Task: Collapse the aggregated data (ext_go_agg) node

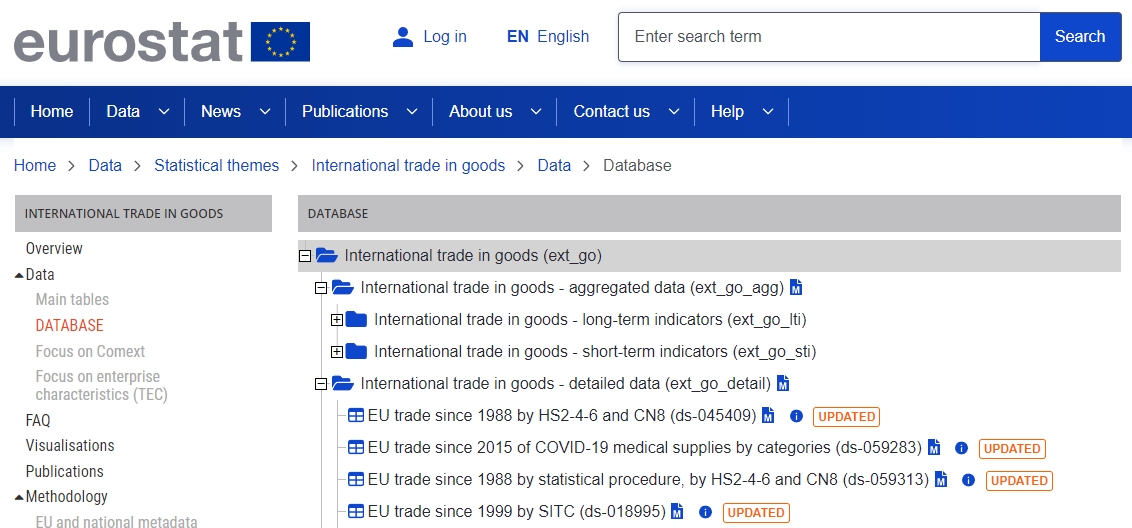Action: [x=321, y=288]
